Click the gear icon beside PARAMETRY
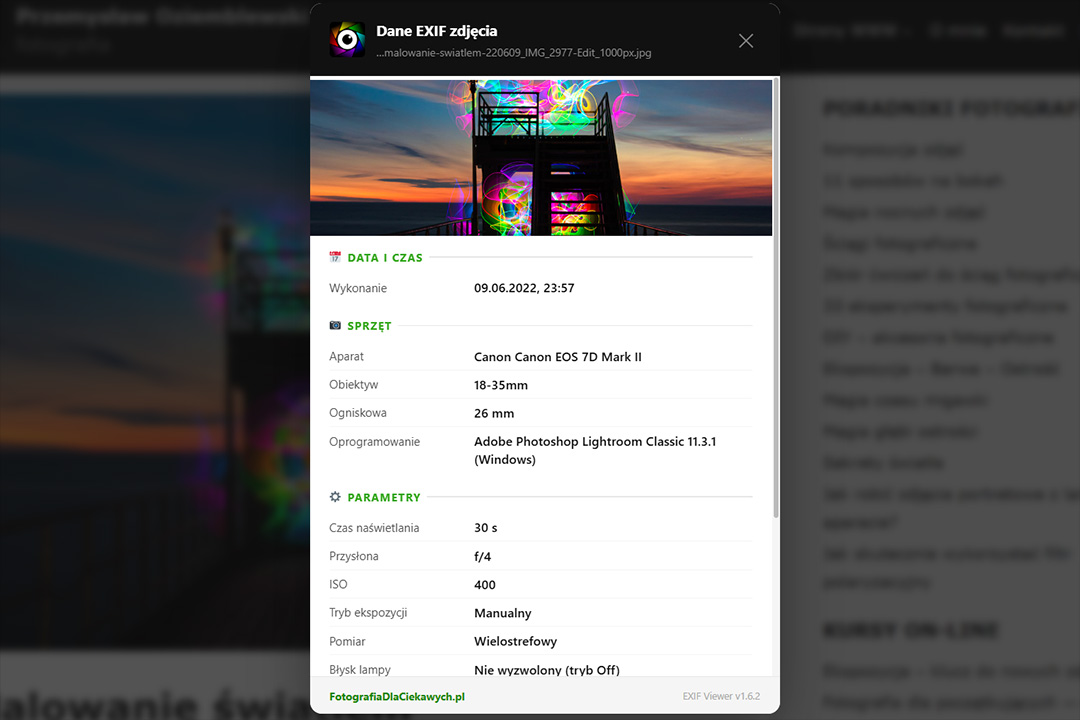 [335, 497]
